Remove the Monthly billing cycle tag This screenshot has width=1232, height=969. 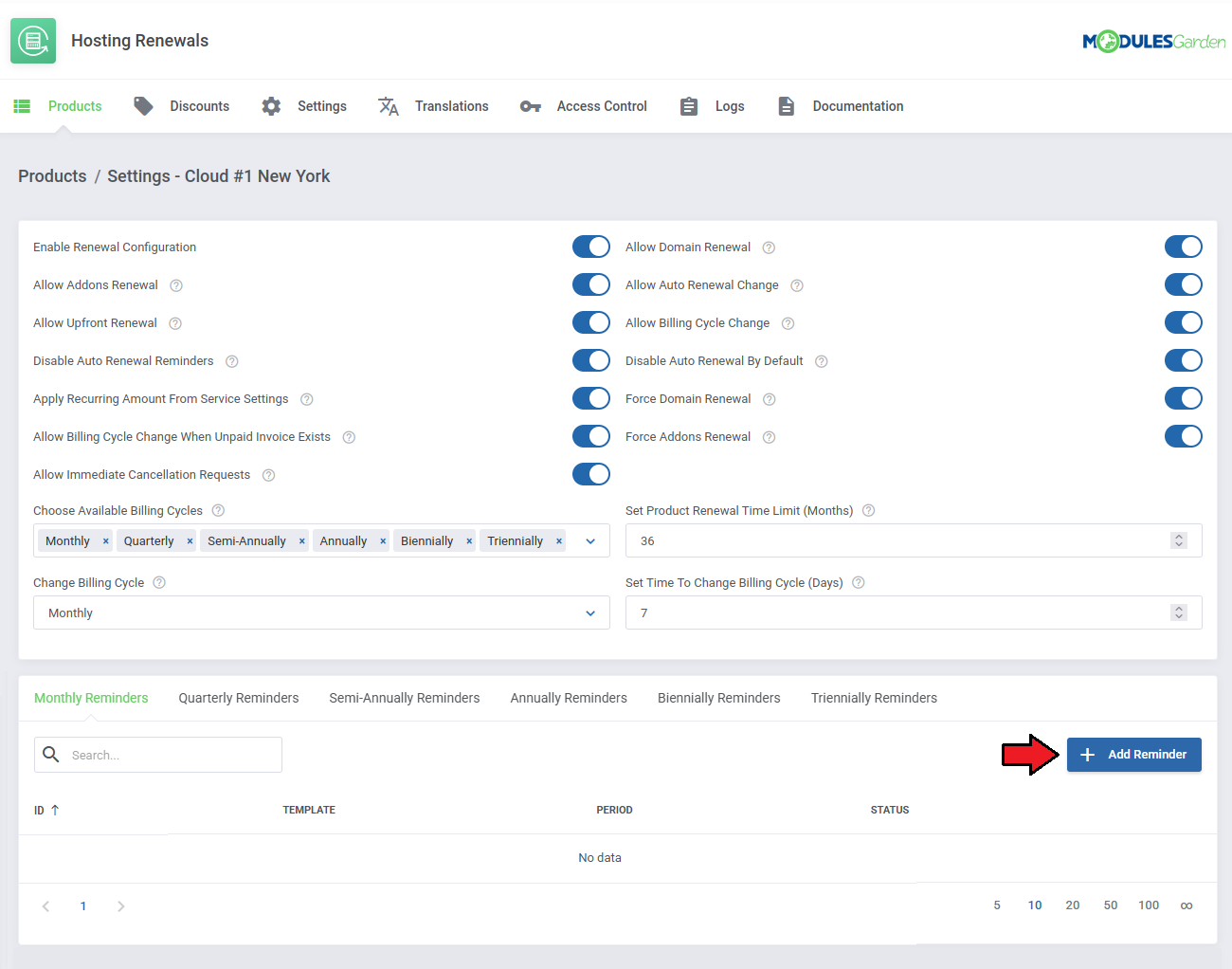tap(105, 541)
